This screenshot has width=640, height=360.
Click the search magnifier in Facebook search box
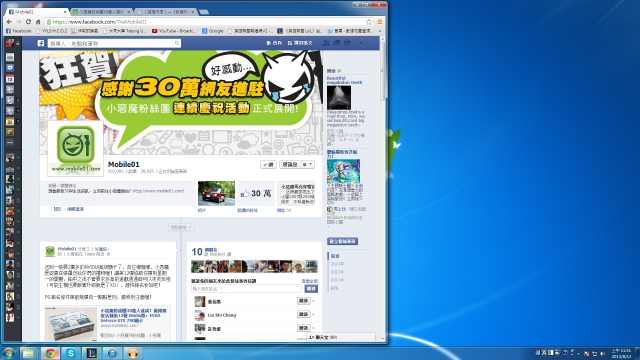tap(177, 43)
